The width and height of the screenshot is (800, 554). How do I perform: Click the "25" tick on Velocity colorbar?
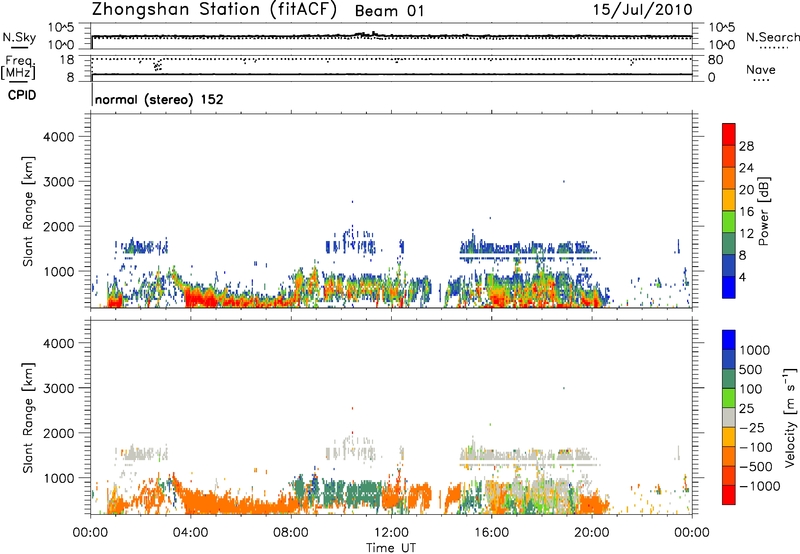coord(746,408)
